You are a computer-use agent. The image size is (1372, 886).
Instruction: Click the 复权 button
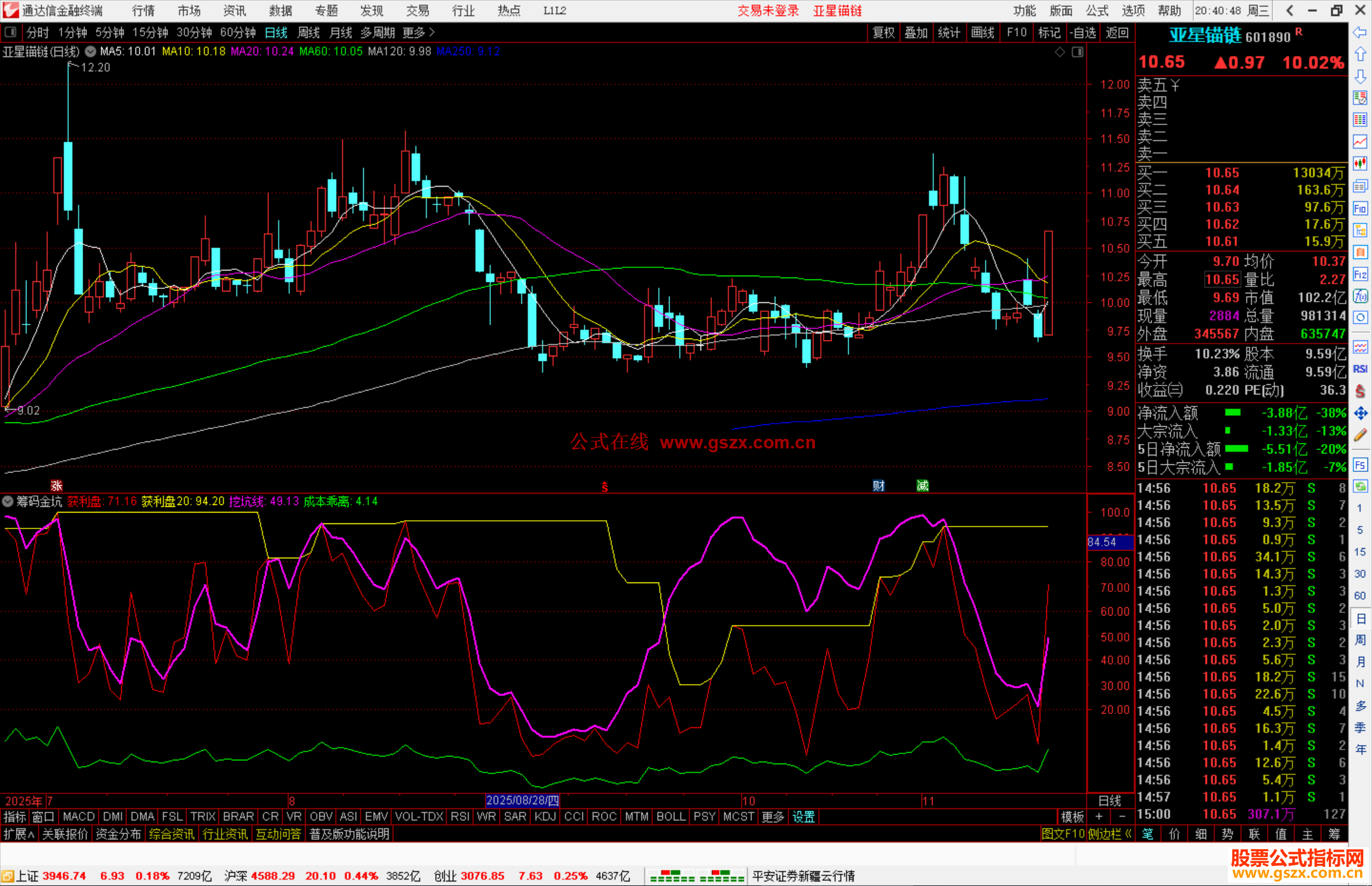click(884, 32)
